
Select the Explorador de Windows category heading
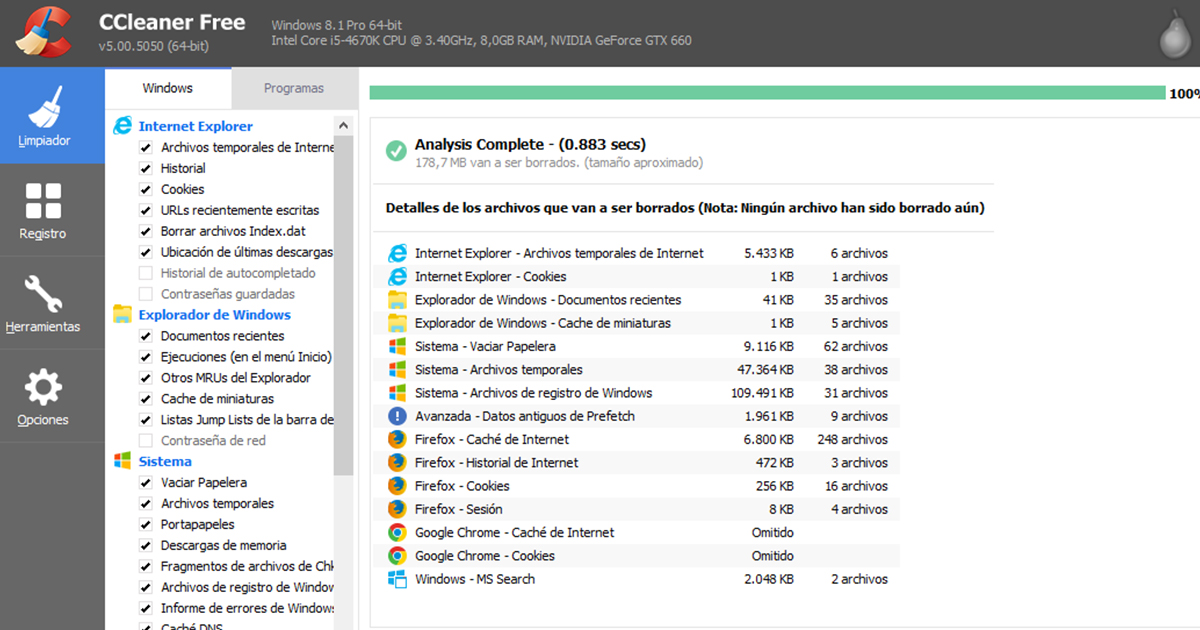215,314
